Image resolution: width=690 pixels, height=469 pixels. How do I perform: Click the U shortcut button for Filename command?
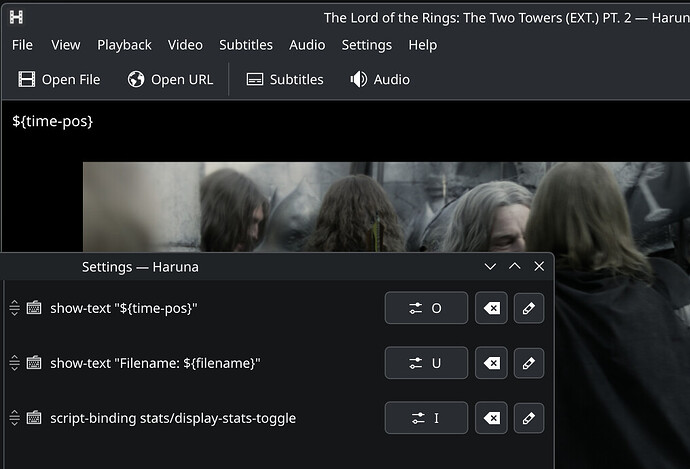[426, 363]
